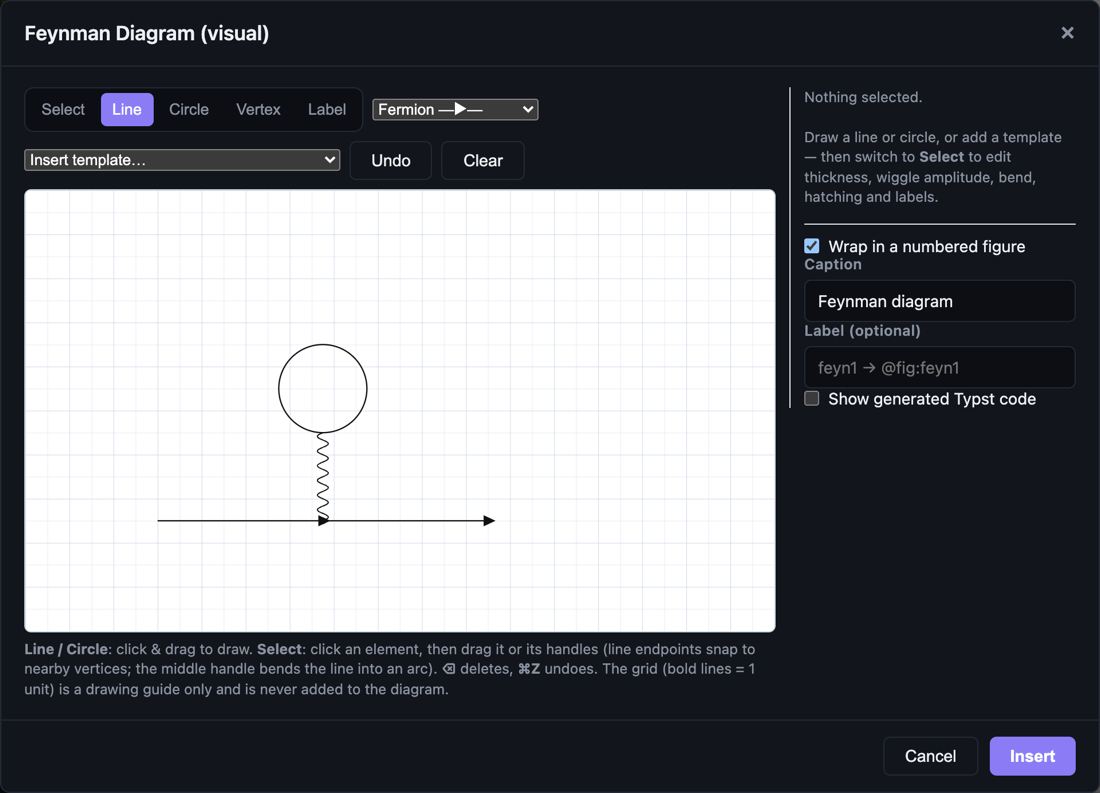Edit the Caption field text

(x=939, y=301)
